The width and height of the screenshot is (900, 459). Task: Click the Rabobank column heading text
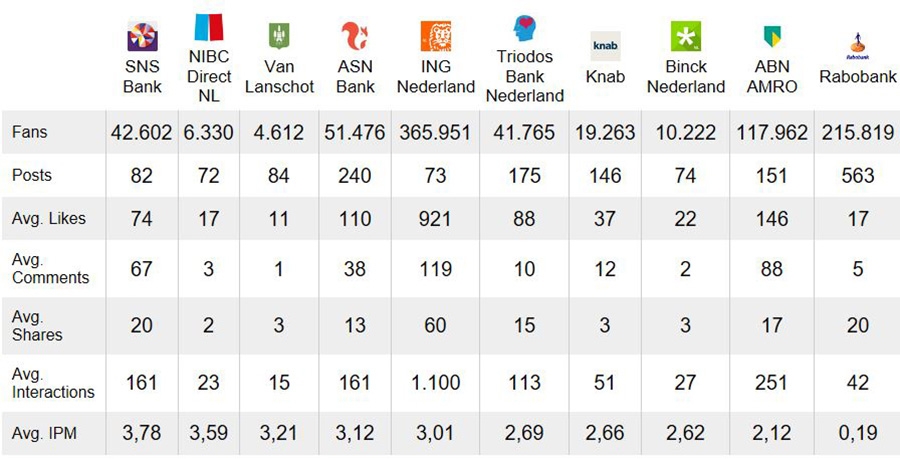pyautogui.click(x=856, y=77)
